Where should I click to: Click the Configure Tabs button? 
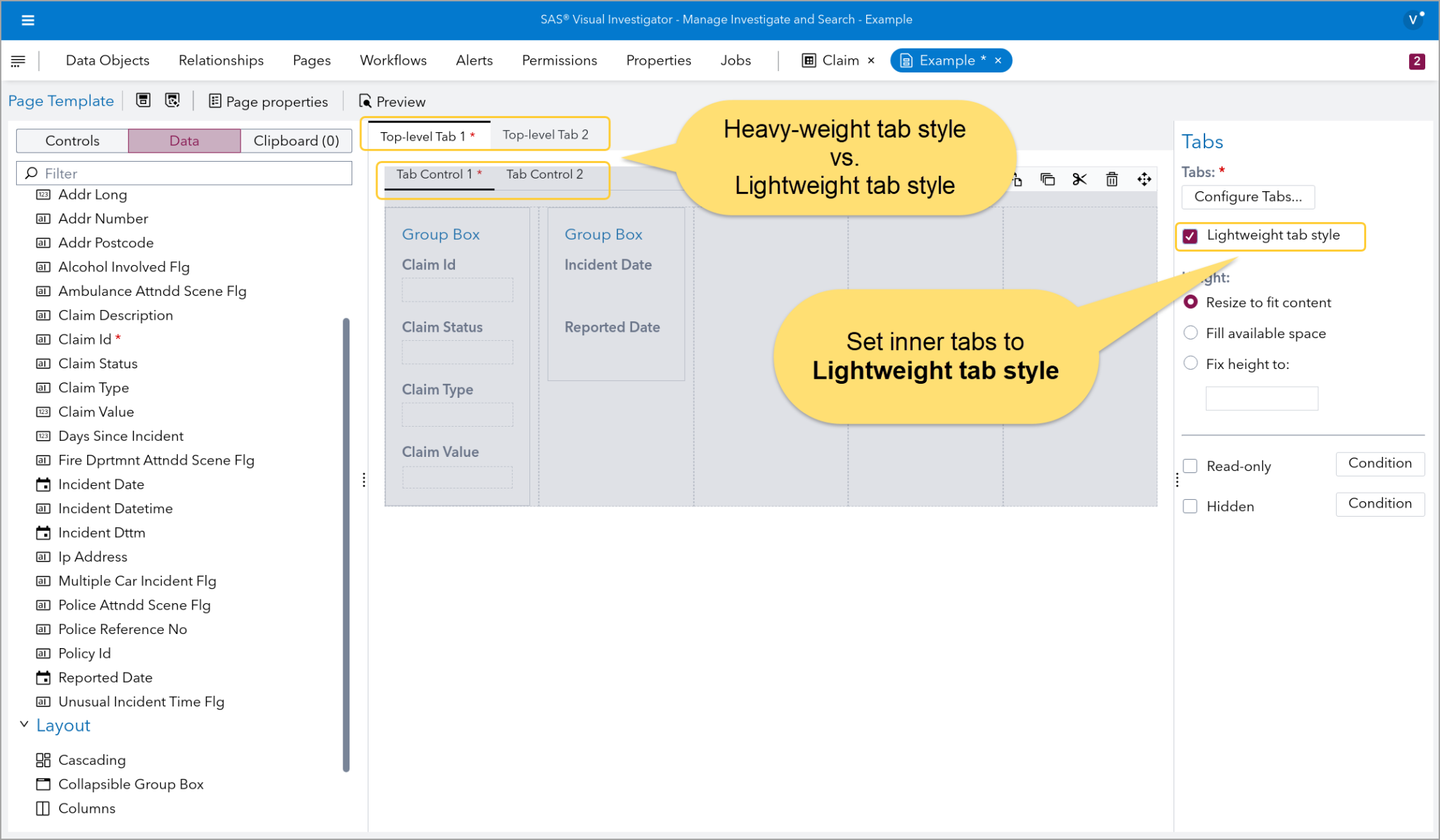click(x=1248, y=197)
